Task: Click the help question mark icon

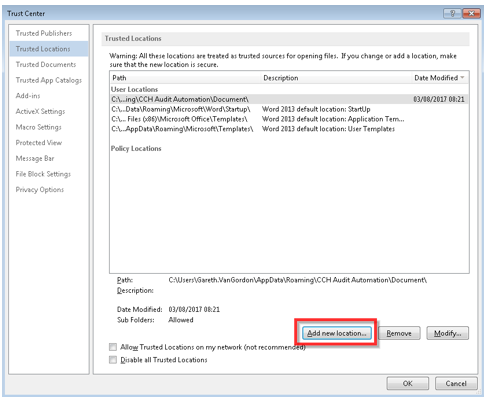Action: tap(452, 13)
